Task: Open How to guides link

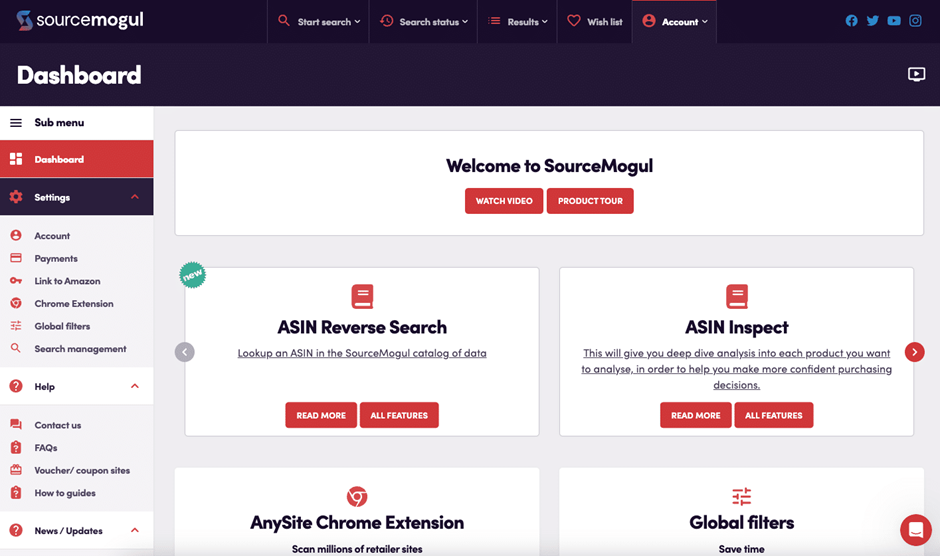Action: point(65,493)
